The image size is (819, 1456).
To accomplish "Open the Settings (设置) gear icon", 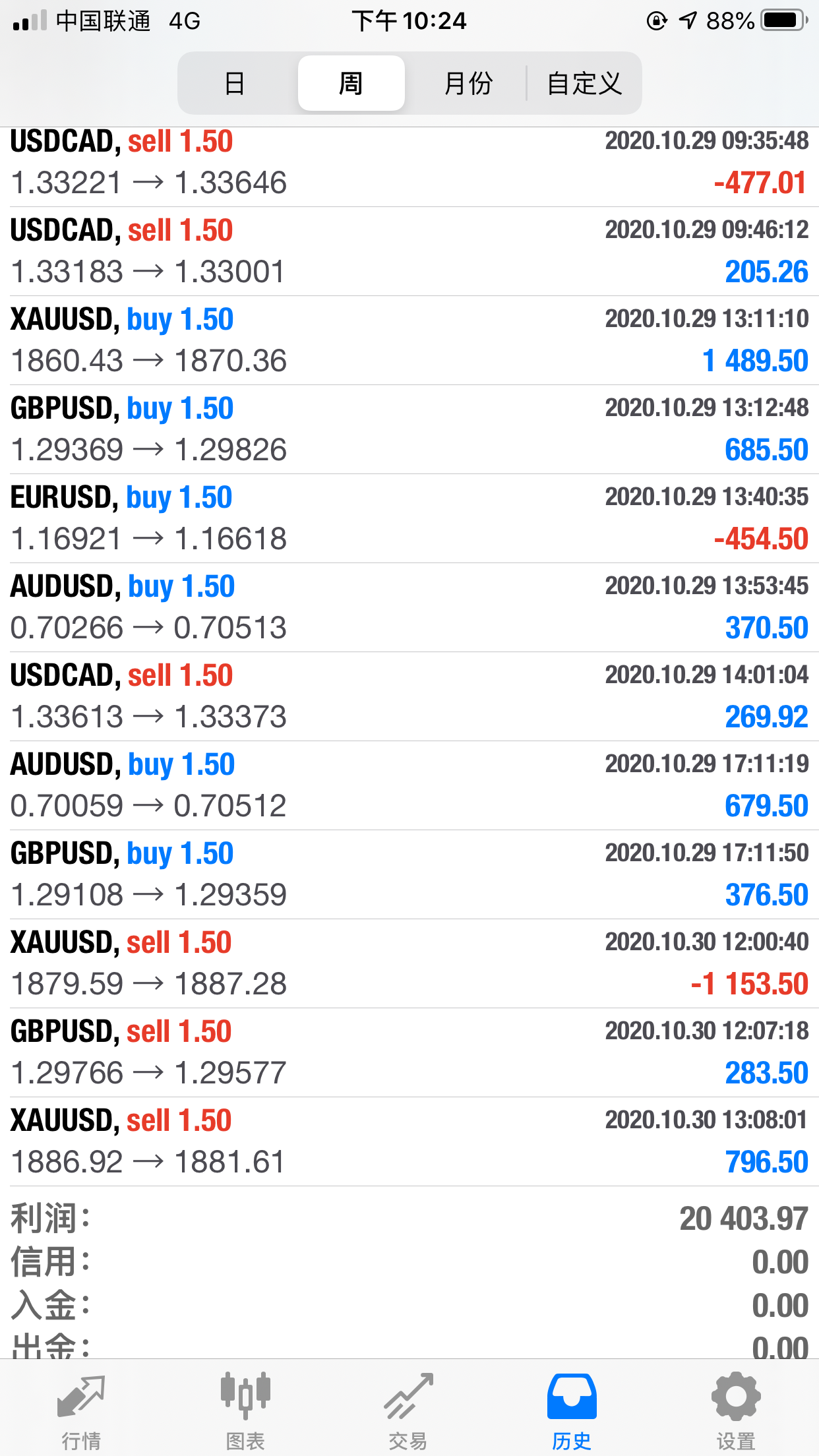I will pyautogui.click(x=736, y=1397).
